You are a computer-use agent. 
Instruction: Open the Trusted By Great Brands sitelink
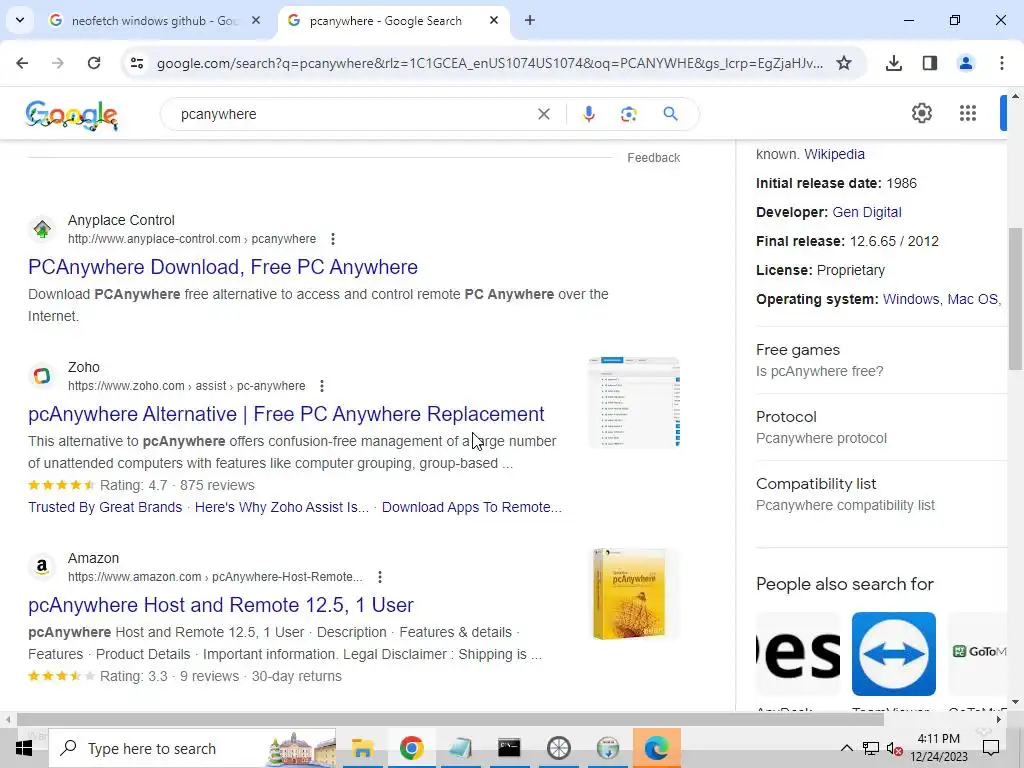(x=105, y=507)
